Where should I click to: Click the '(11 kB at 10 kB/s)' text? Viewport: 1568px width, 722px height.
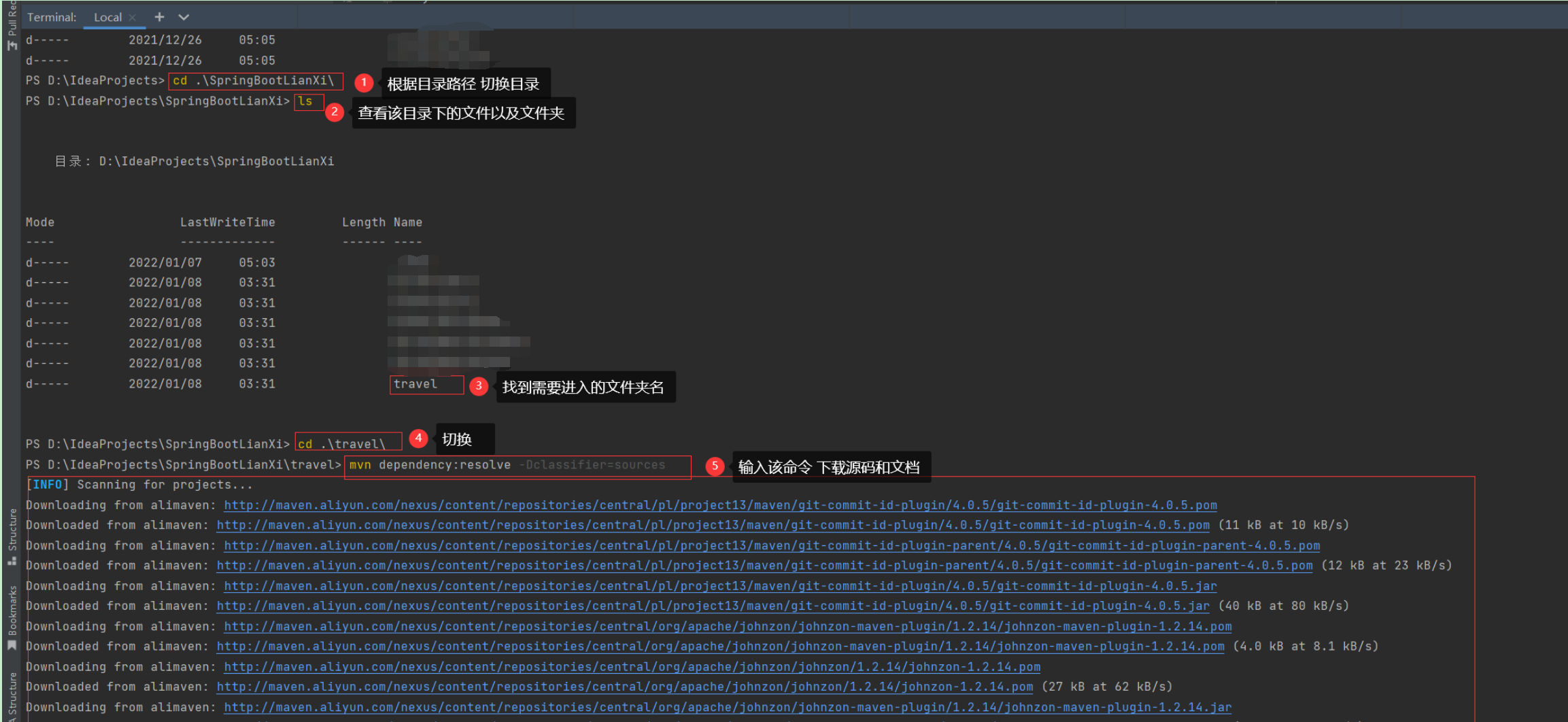click(x=1284, y=525)
